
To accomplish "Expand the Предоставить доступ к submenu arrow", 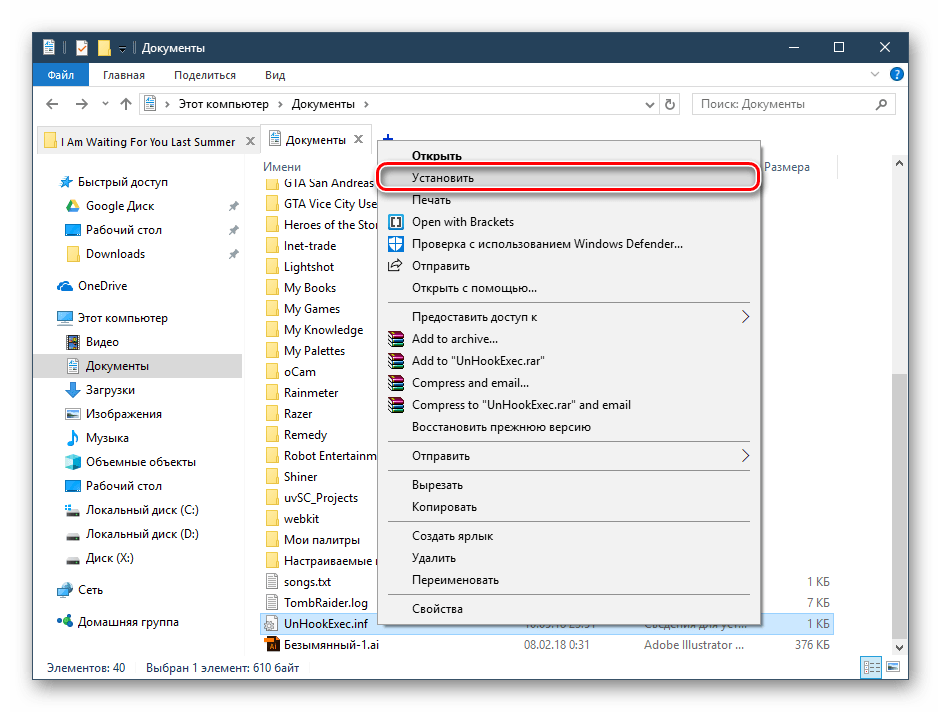I will (x=745, y=317).
